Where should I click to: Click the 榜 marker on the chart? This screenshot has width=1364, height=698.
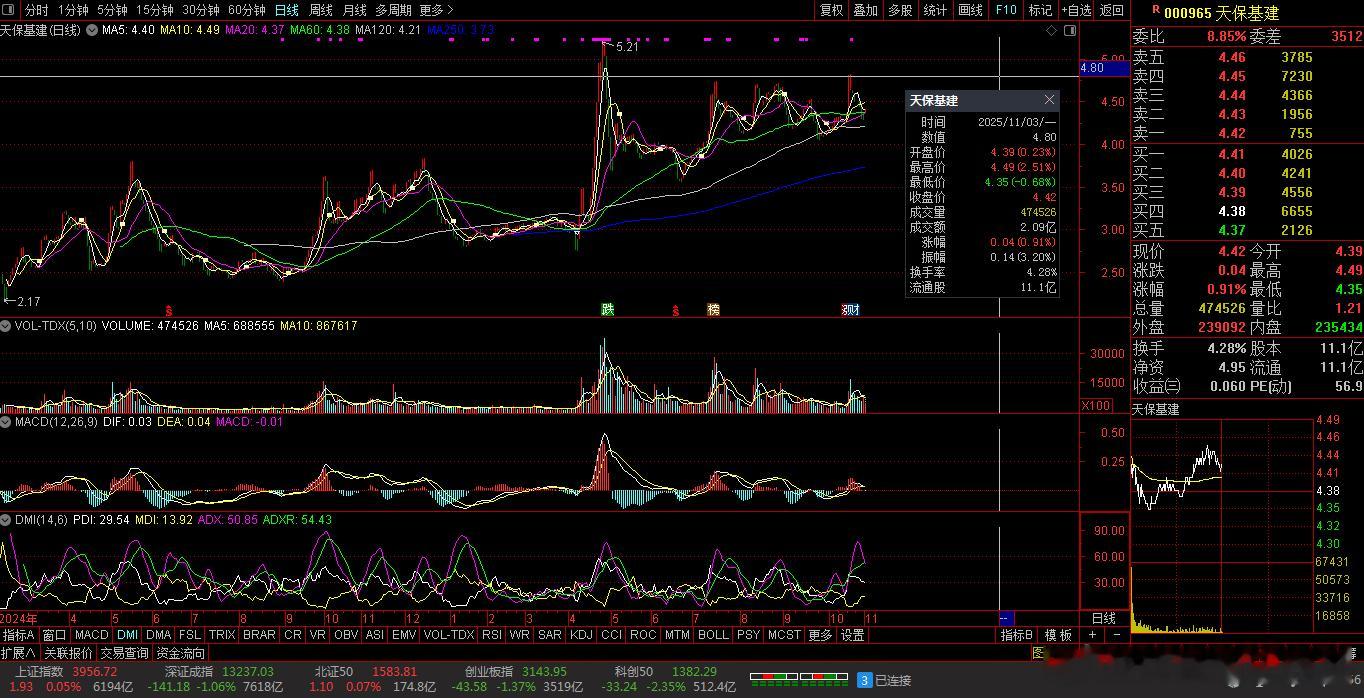pos(713,309)
